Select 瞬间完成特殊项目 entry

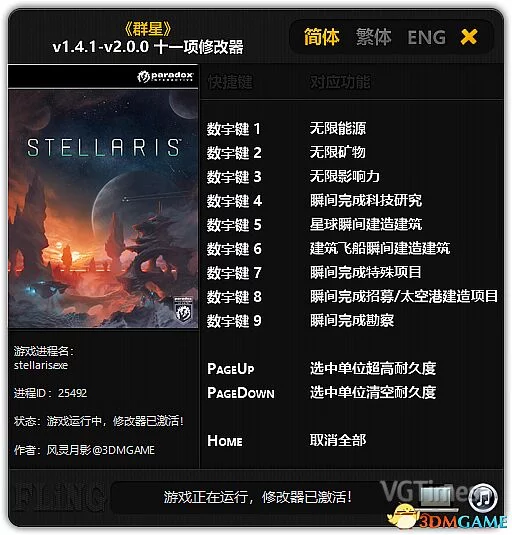[x=366, y=272]
